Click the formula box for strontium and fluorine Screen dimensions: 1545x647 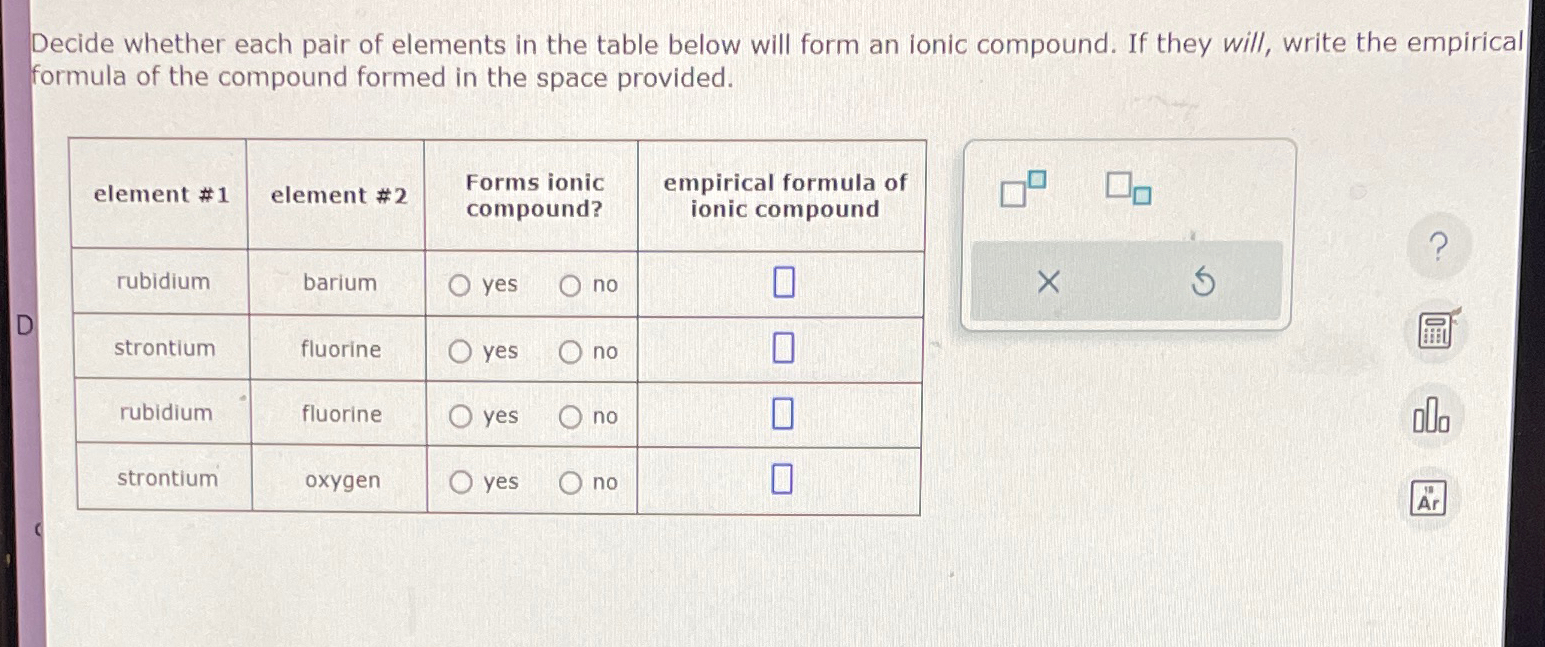tap(782, 348)
